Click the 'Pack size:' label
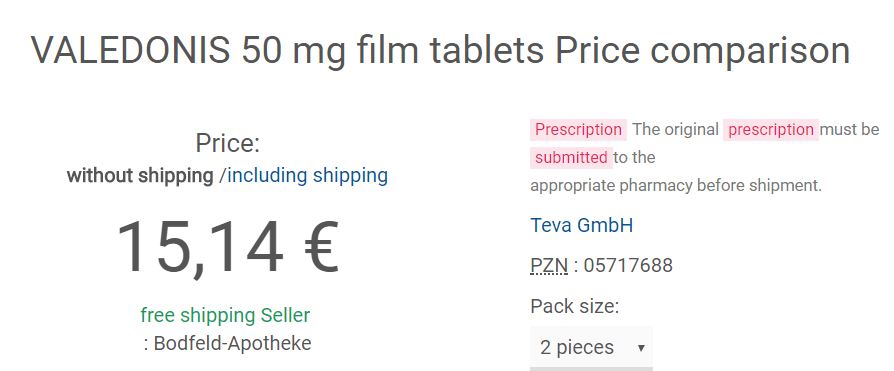Screen dimensions: 894x371 click(x=575, y=307)
